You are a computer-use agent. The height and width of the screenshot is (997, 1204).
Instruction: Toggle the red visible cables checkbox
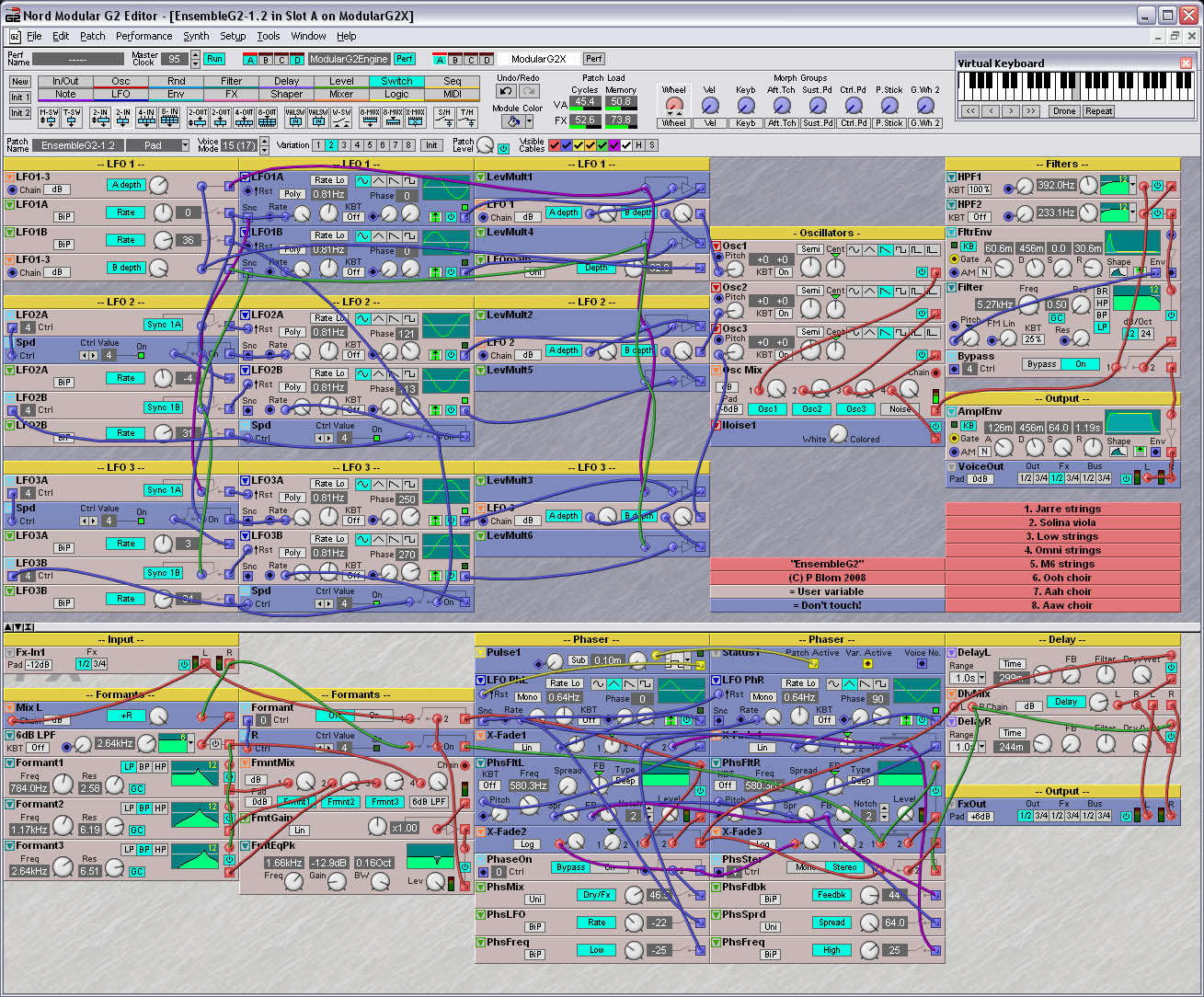click(555, 145)
